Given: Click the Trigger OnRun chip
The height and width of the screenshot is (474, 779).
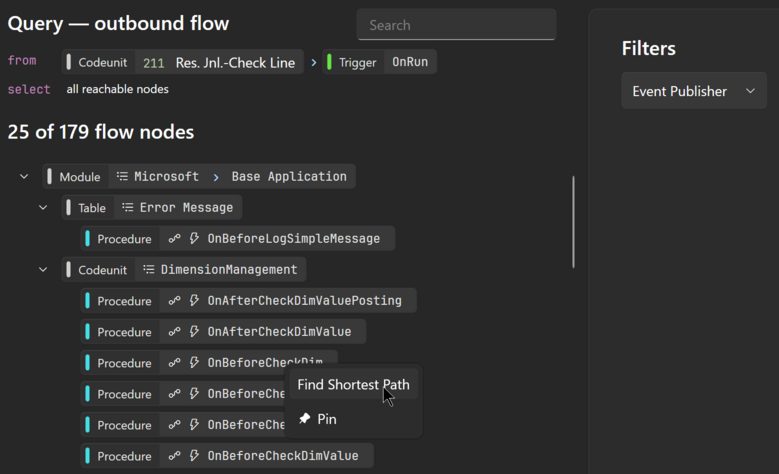Looking at the screenshot, I should 380,62.
